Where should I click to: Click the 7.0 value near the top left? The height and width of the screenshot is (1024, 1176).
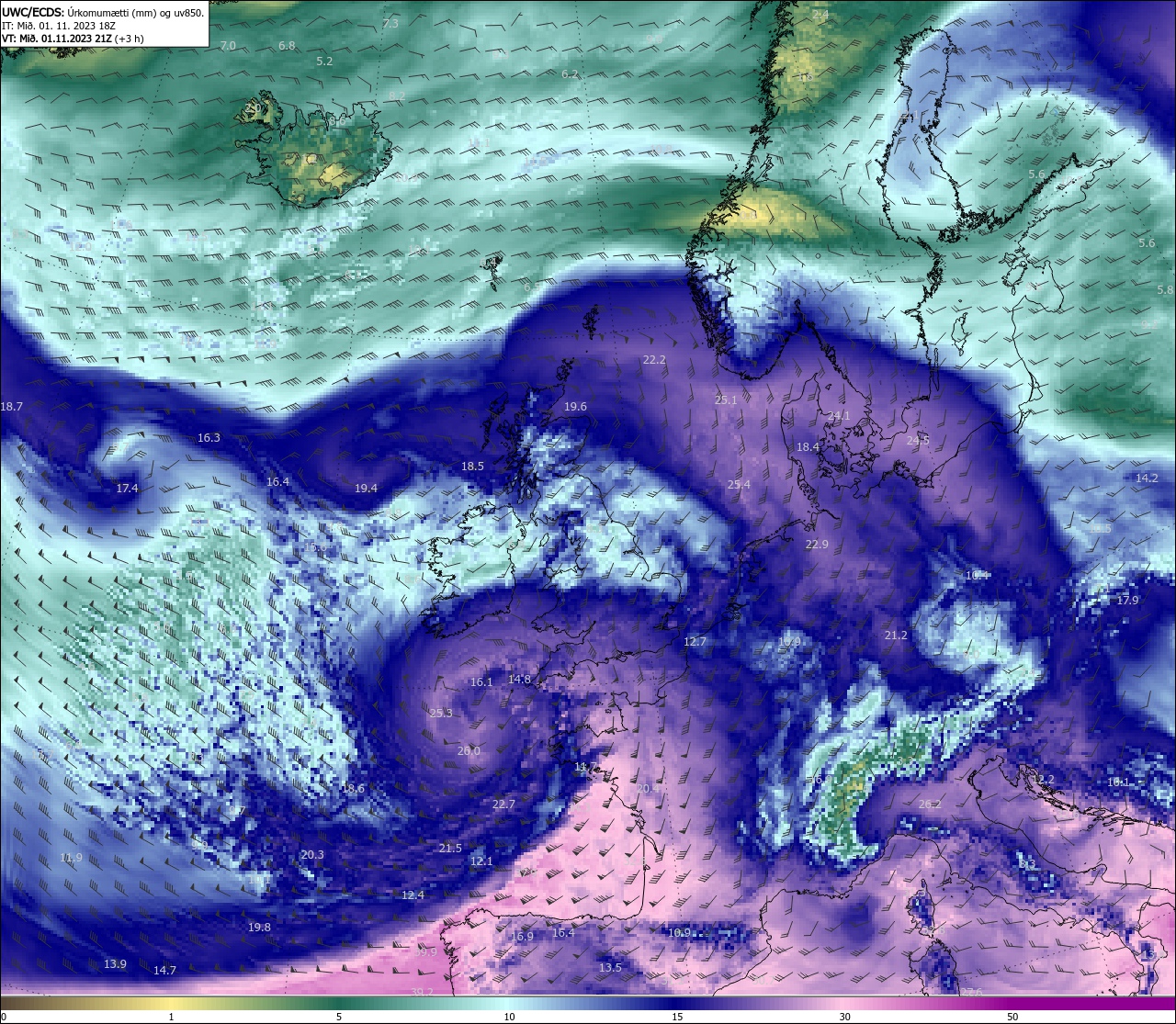pyautogui.click(x=228, y=46)
